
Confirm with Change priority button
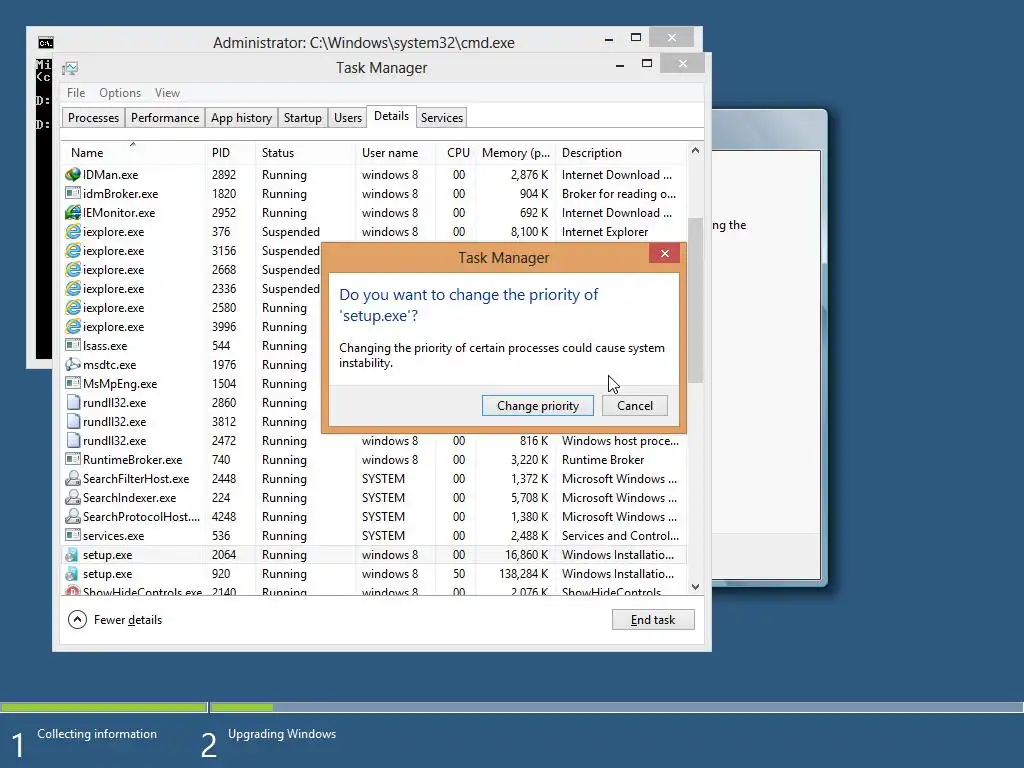point(537,406)
